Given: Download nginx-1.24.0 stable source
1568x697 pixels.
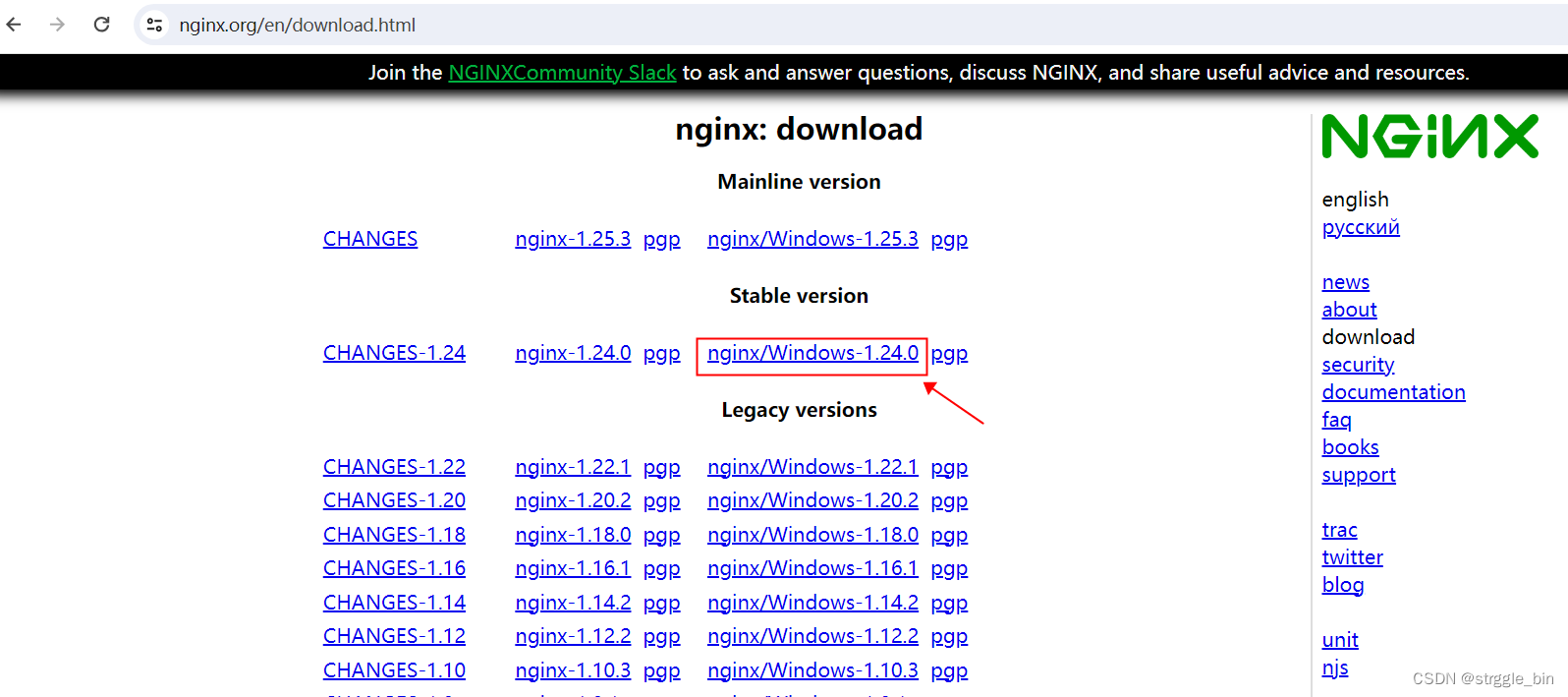Looking at the screenshot, I should coord(573,353).
